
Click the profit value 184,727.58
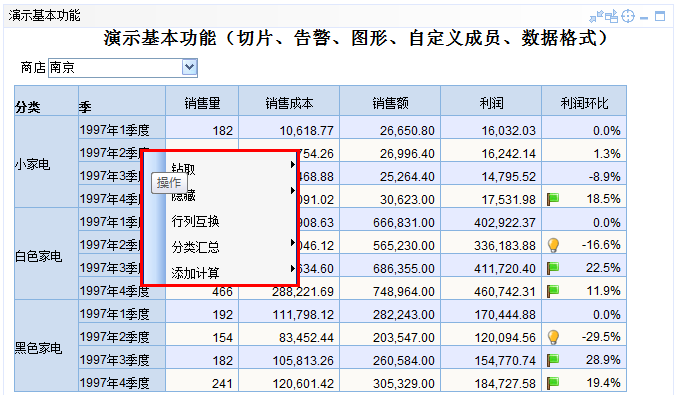[x=505, y=384]
